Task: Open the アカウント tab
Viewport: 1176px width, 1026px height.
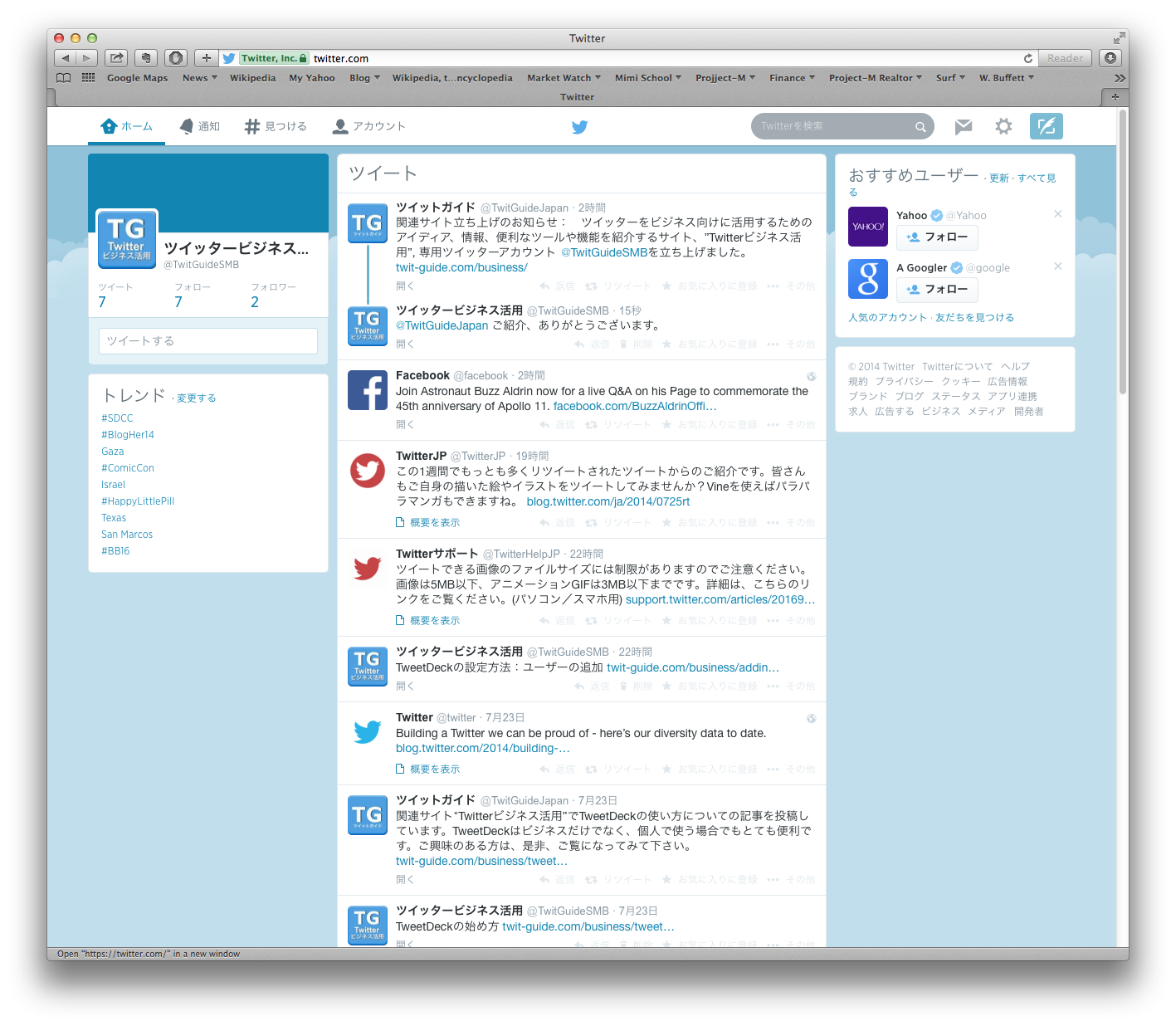Action: pos(369,126)
